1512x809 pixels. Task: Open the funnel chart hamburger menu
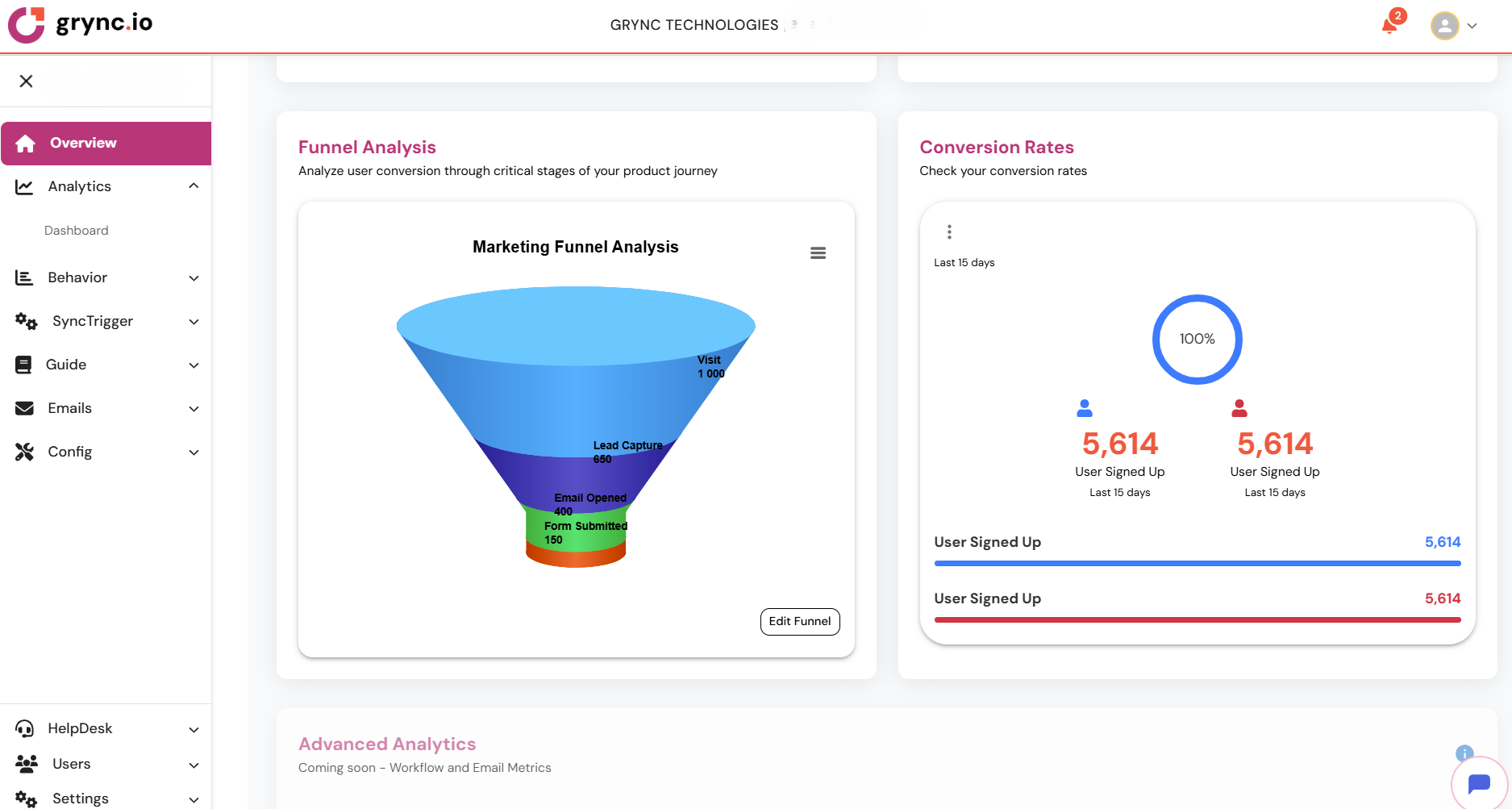(818, 253)
